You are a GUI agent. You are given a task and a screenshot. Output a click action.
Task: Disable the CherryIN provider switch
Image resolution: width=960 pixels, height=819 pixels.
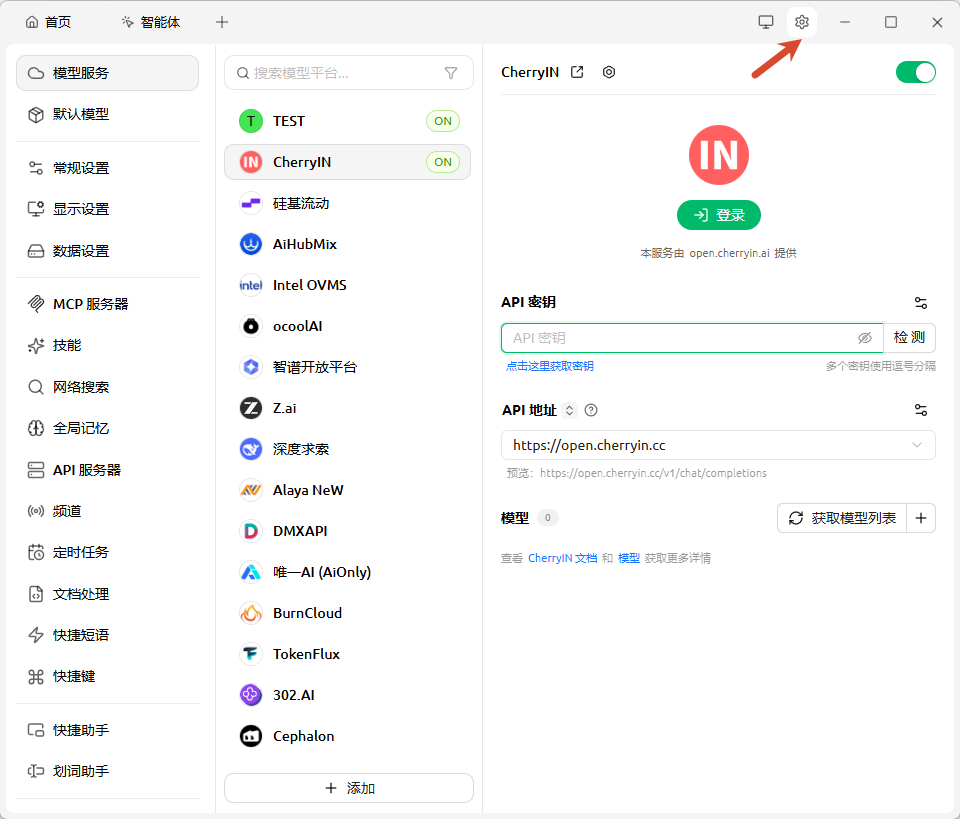[x=915, y=72]
